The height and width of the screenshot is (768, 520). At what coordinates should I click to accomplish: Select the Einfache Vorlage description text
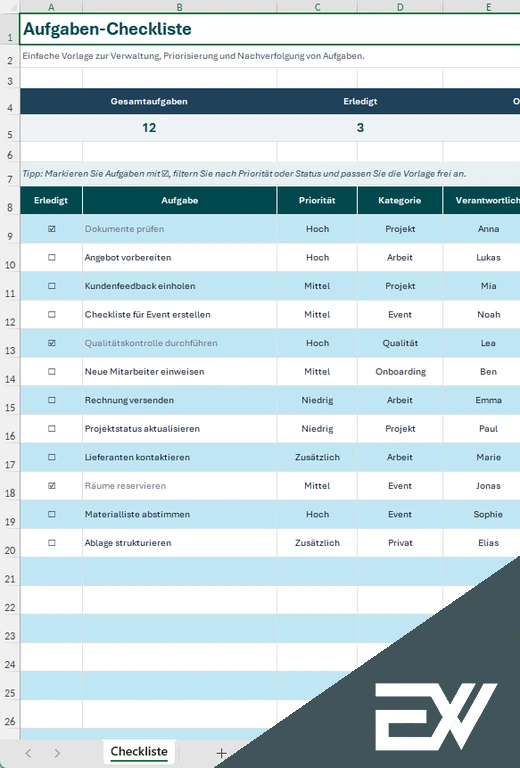coord(193,56)
